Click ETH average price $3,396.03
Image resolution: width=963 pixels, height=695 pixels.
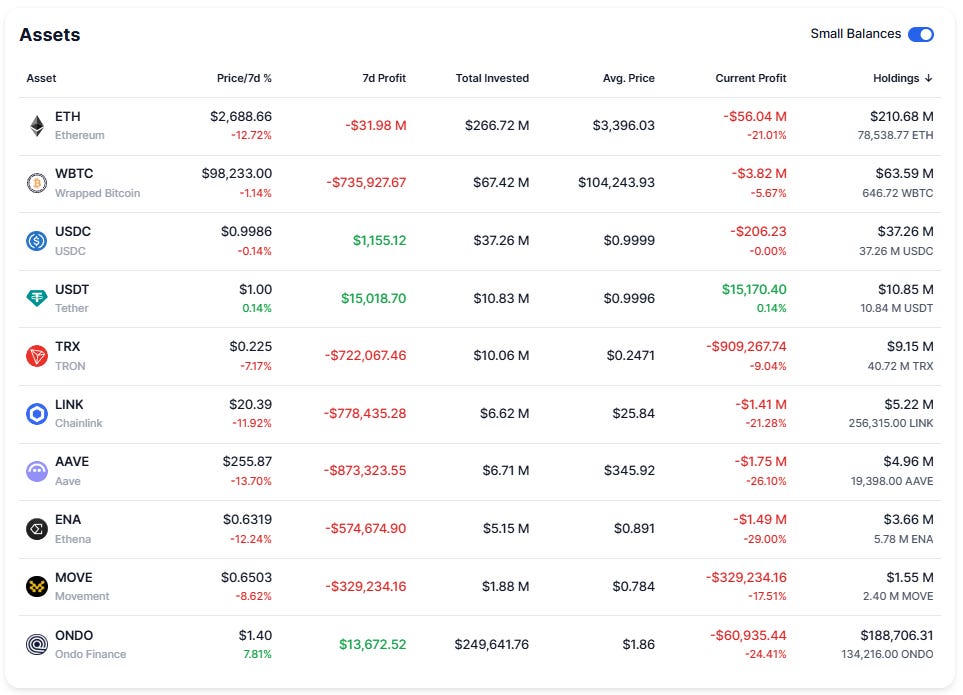point(623,125)
